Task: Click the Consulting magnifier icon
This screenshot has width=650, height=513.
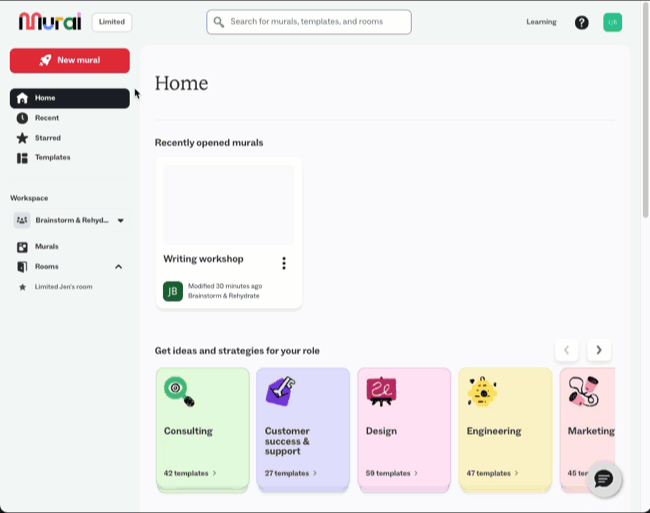Action: click(179, 391)
